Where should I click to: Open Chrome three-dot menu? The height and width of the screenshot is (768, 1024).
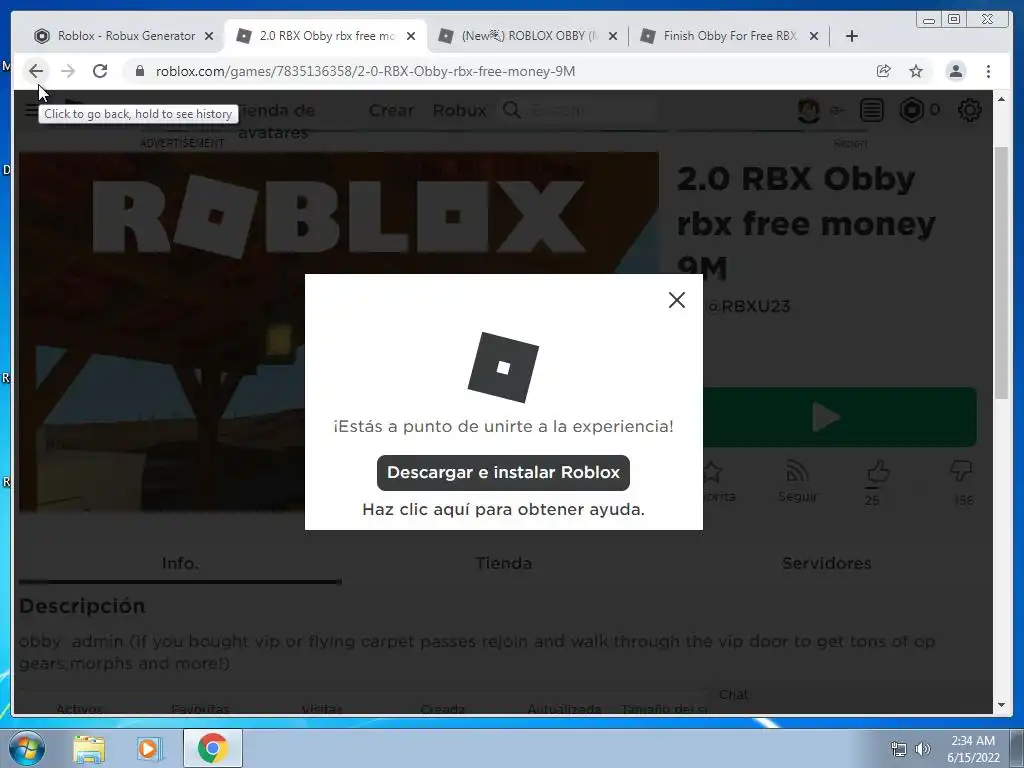pos(988,71)
